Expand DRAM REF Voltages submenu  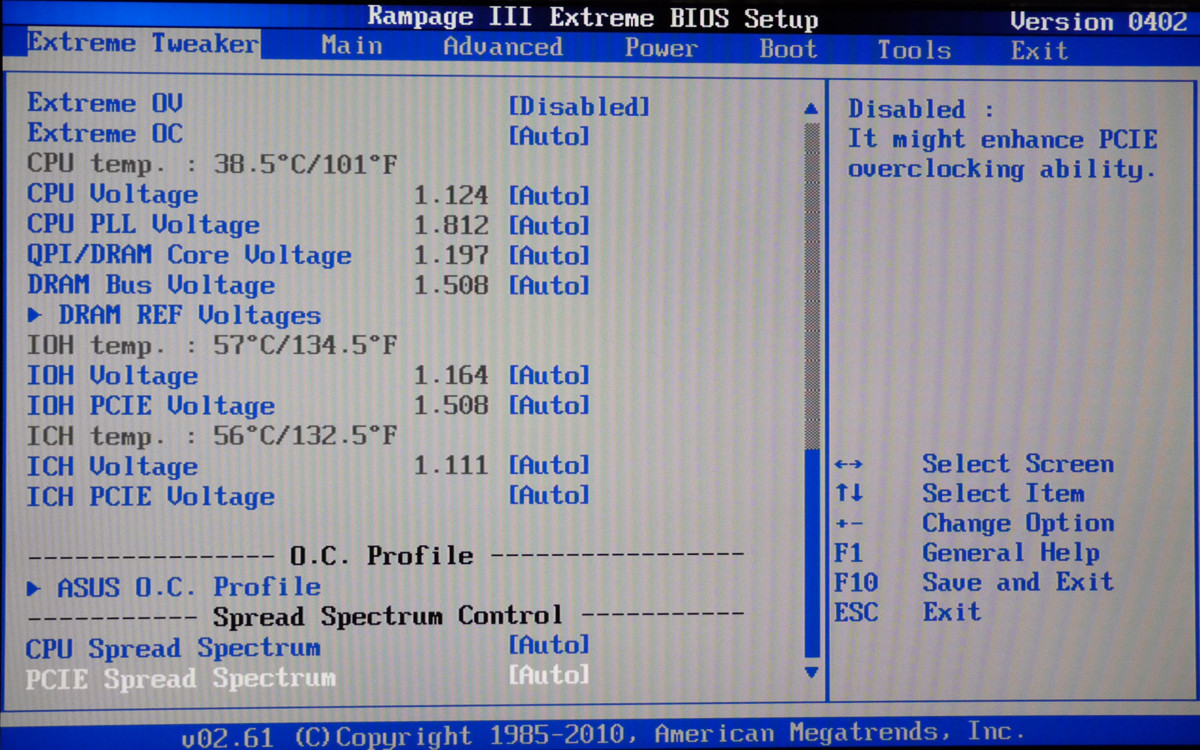tap(174, 315)
